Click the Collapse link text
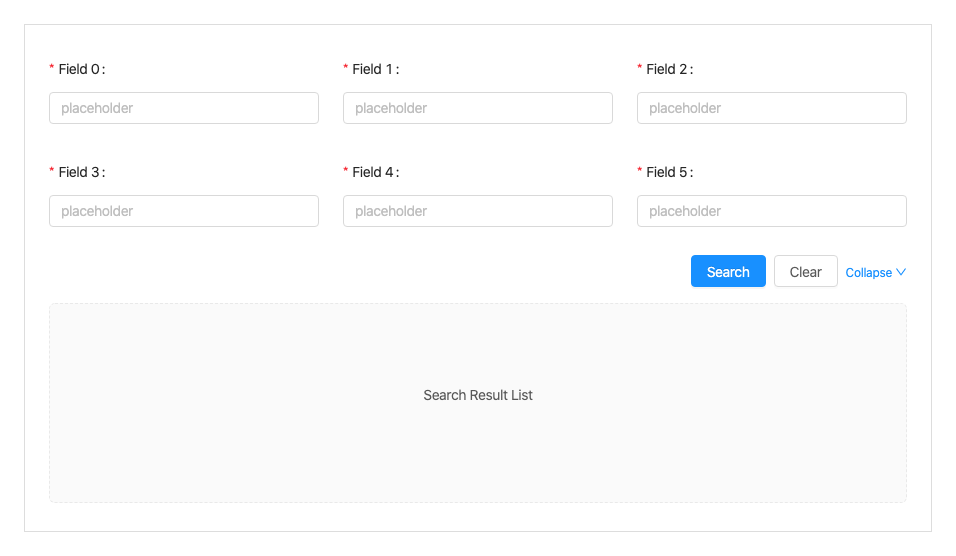The height and width of the screenshot is (556, 956). coord(868,272)
